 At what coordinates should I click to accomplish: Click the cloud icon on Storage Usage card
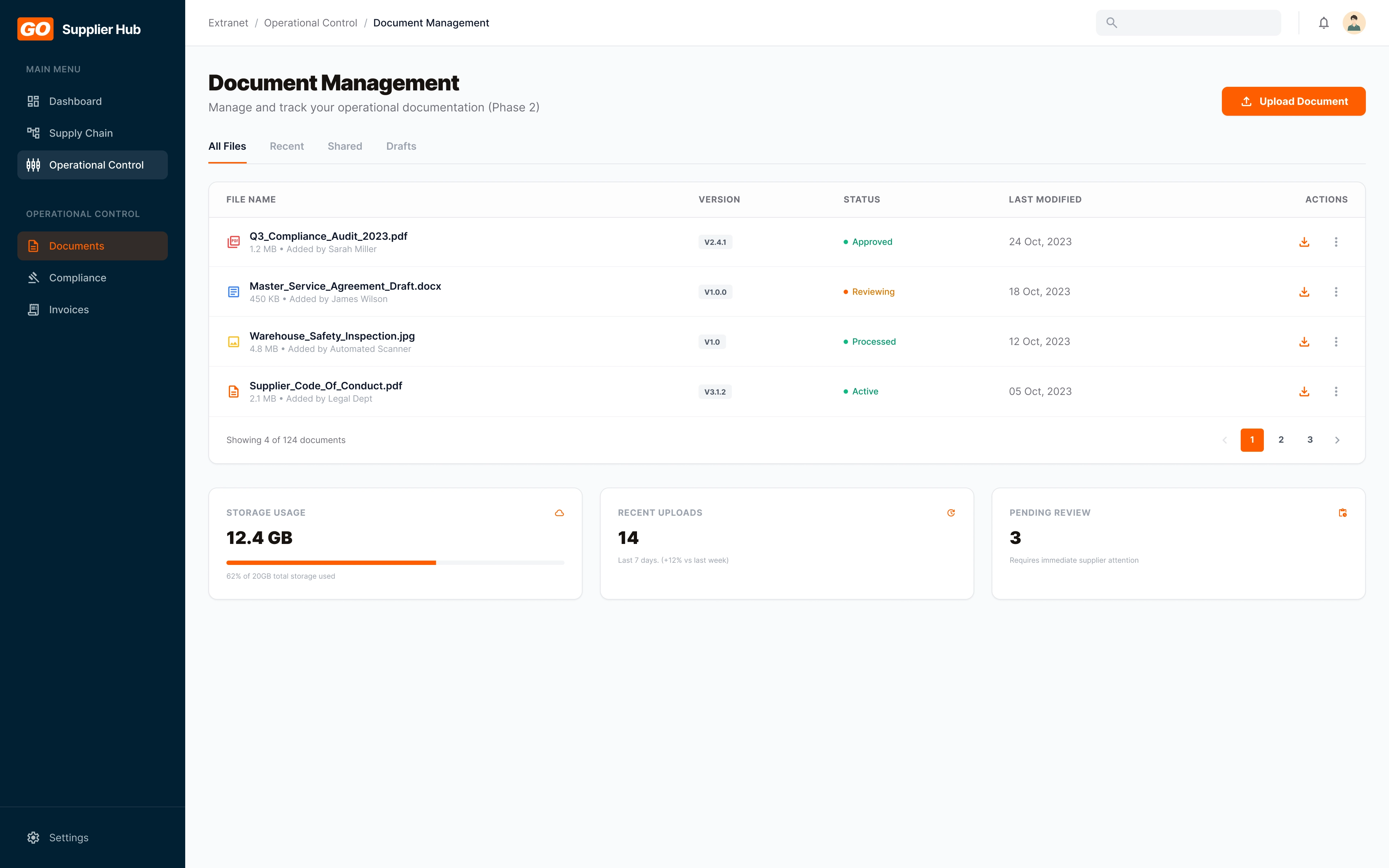click(x=559, y=512)
